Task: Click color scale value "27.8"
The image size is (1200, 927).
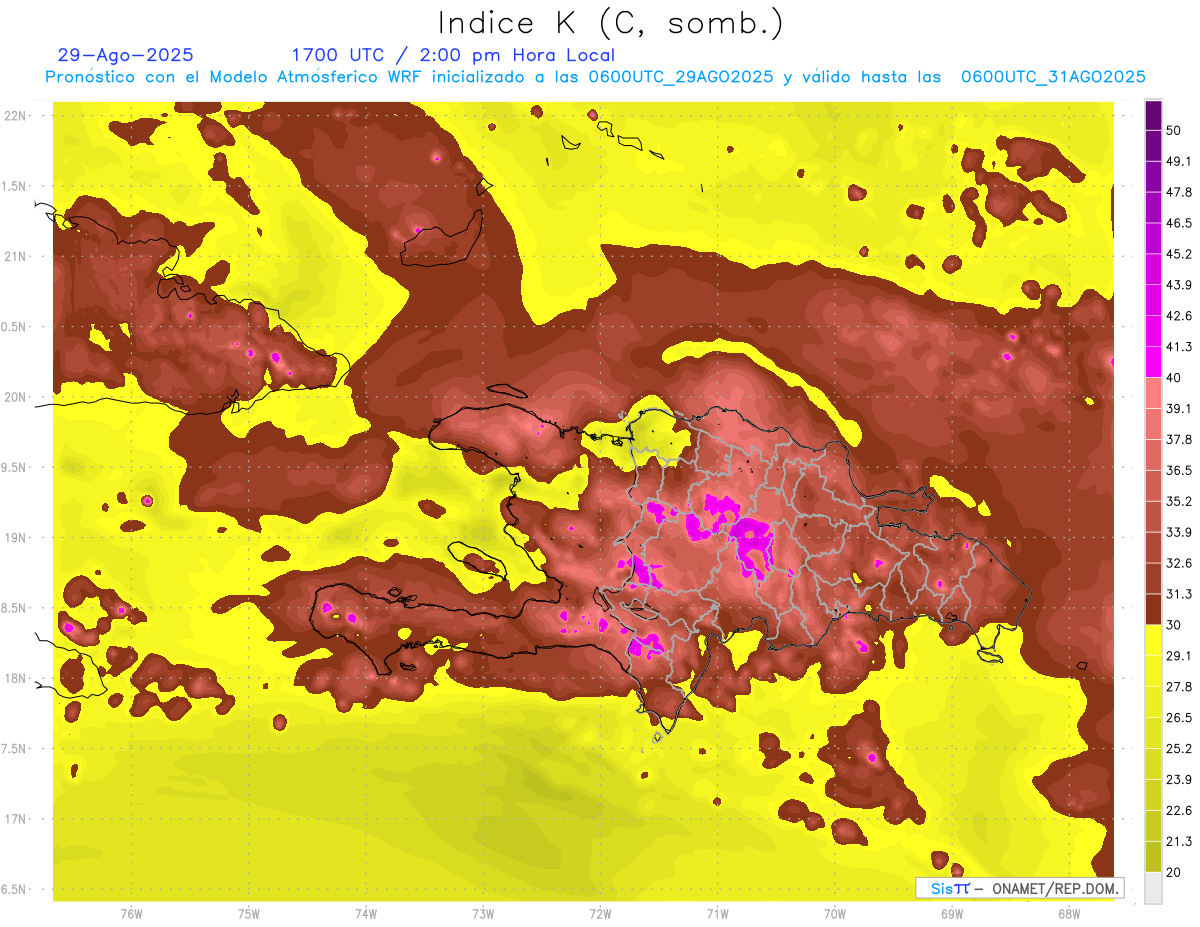Action: tap(1178, 687)
